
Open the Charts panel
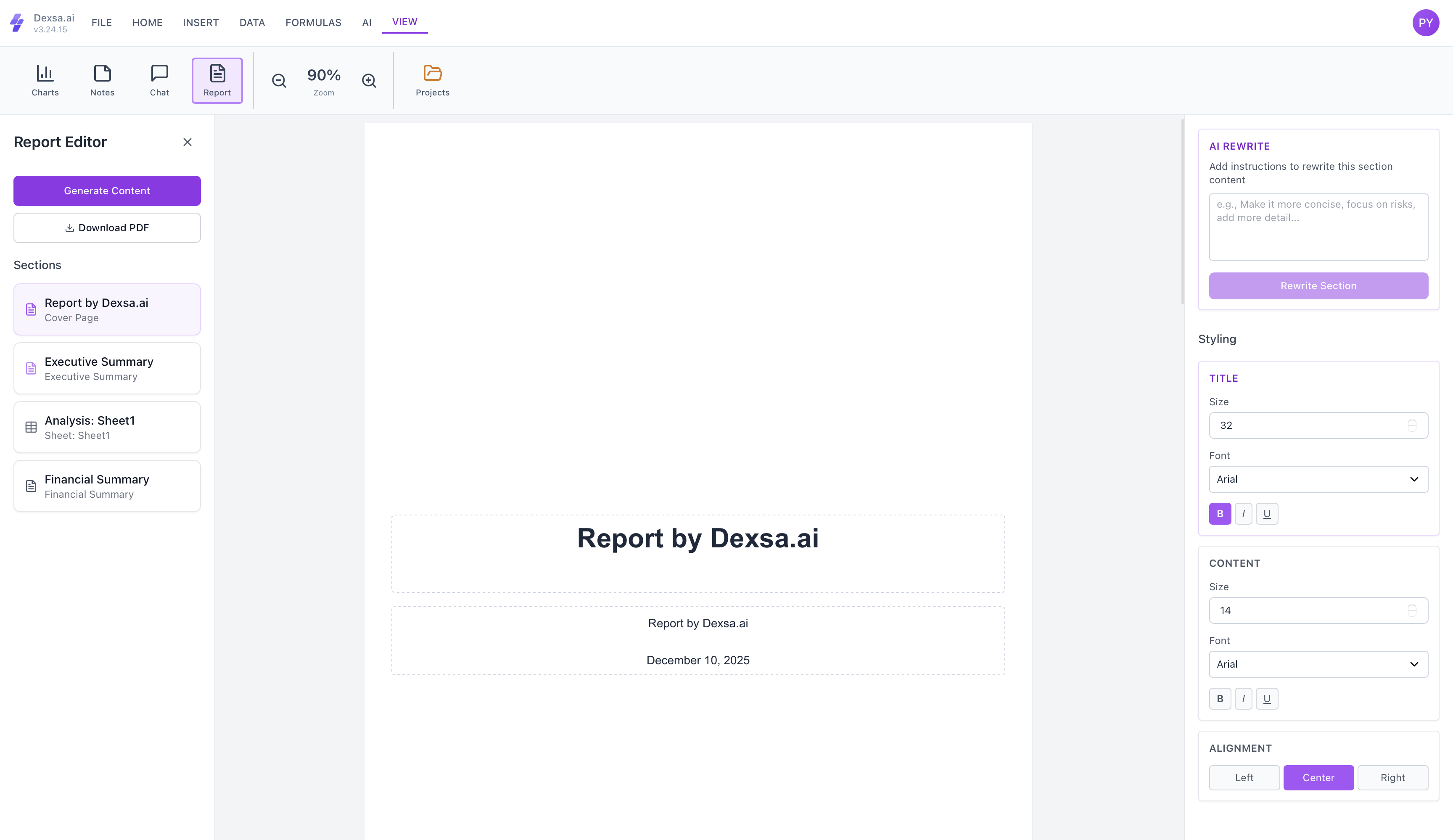point(45,80)
